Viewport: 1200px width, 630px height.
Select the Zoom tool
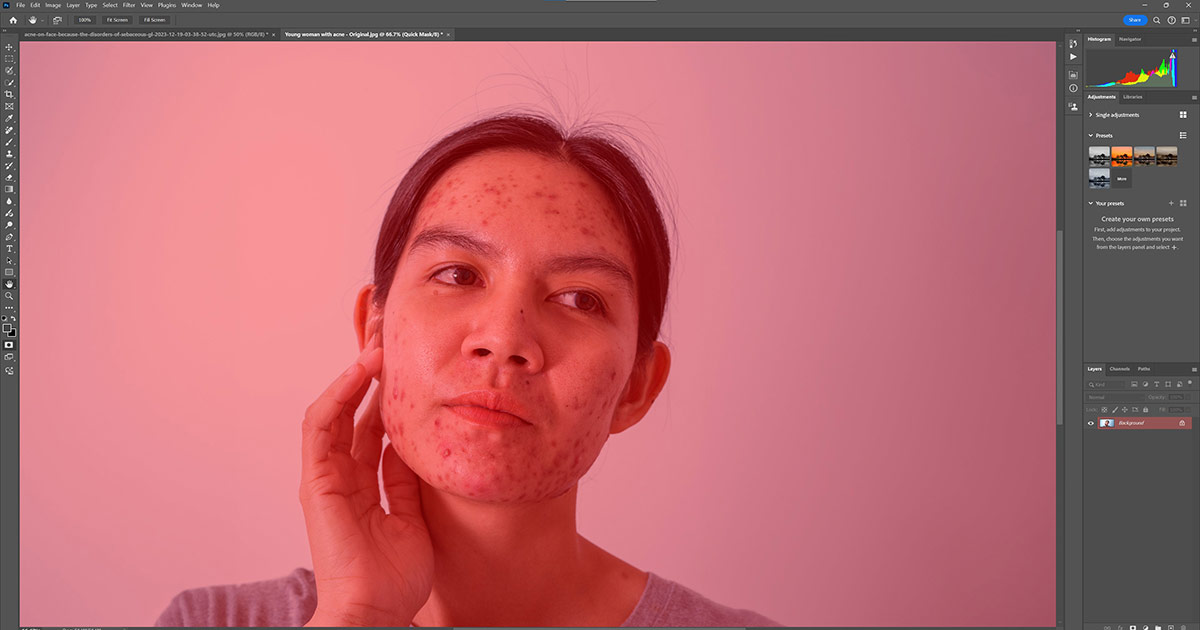point(10,296)
